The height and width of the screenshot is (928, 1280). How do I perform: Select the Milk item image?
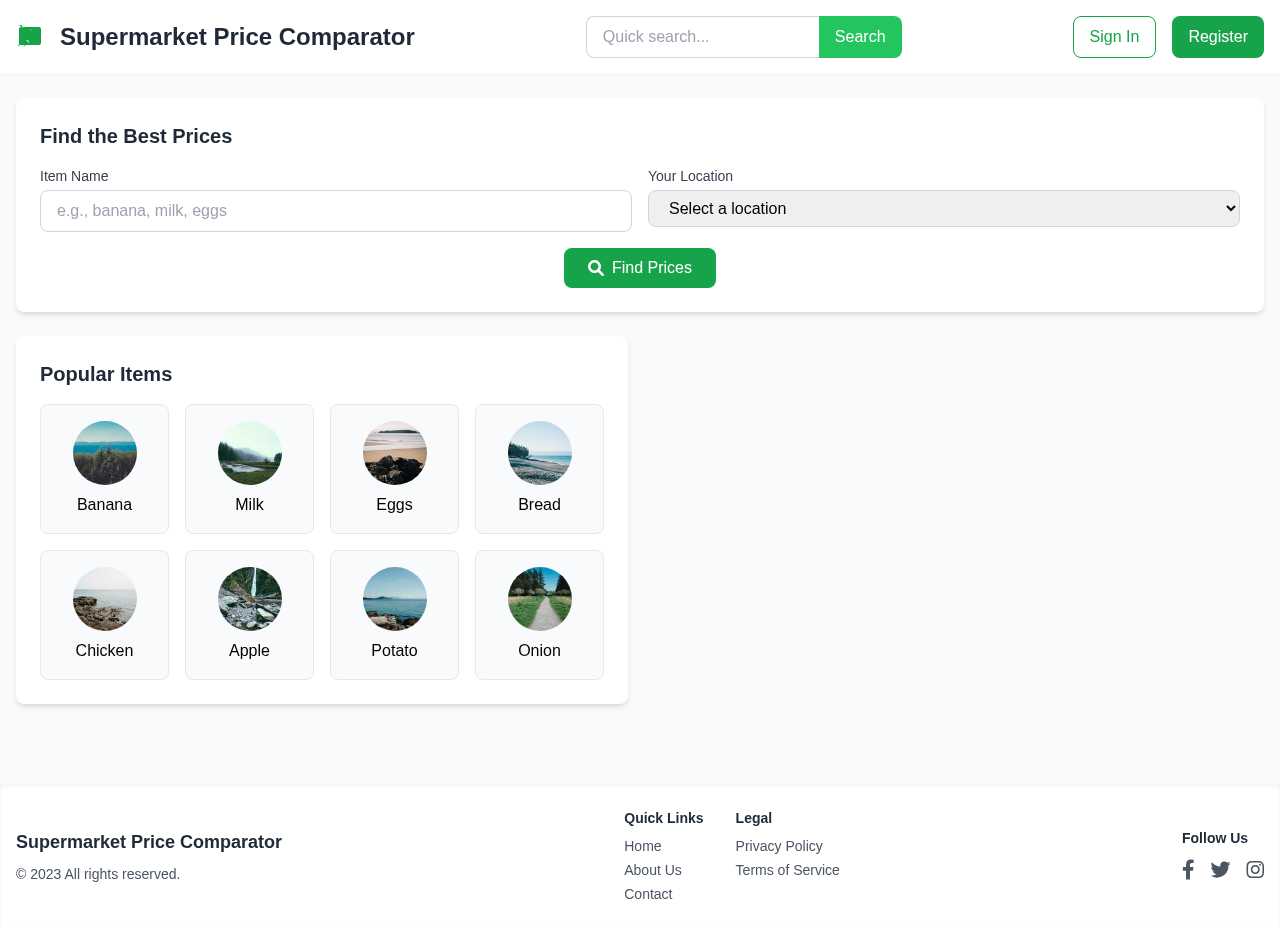(x=249, y=452)
